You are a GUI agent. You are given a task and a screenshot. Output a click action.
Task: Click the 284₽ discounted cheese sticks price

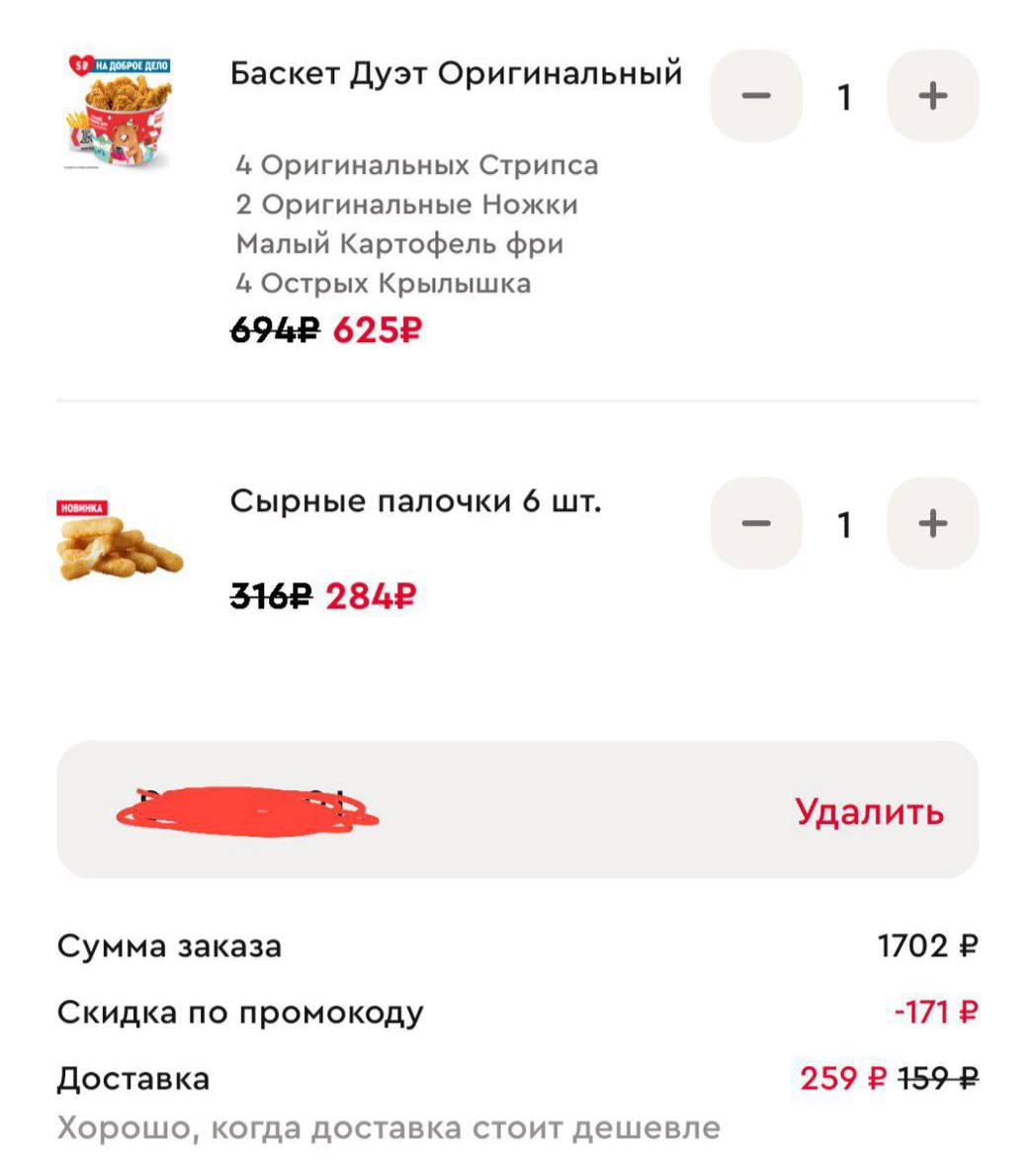click(x=371, y=596)
